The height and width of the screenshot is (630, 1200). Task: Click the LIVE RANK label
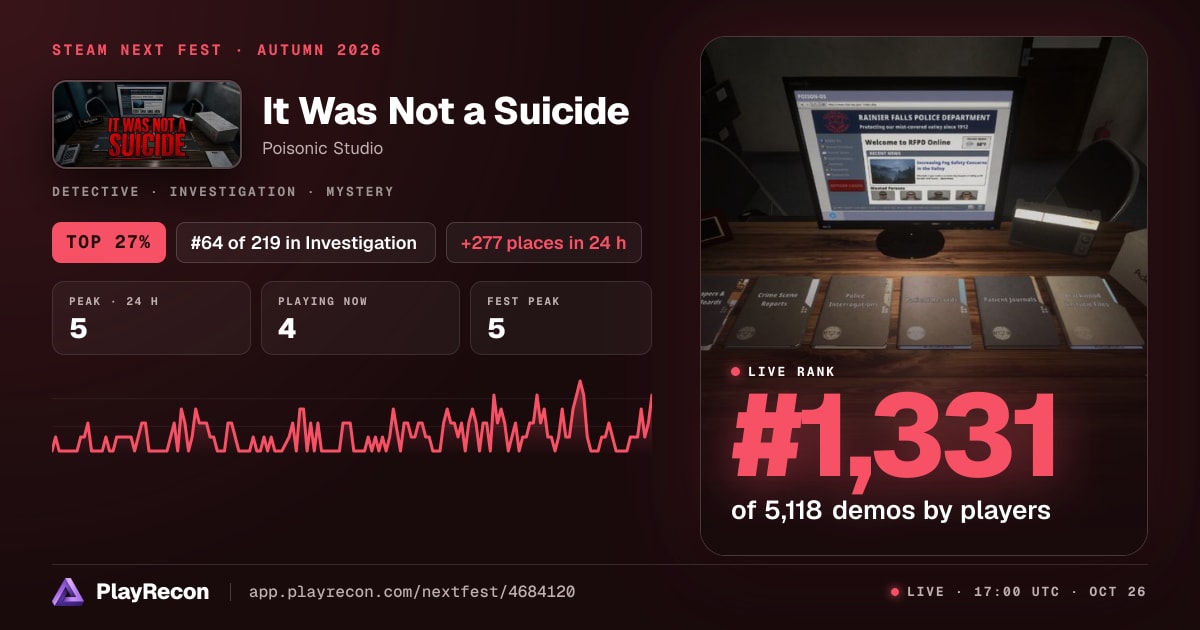(x=791, y=372)
